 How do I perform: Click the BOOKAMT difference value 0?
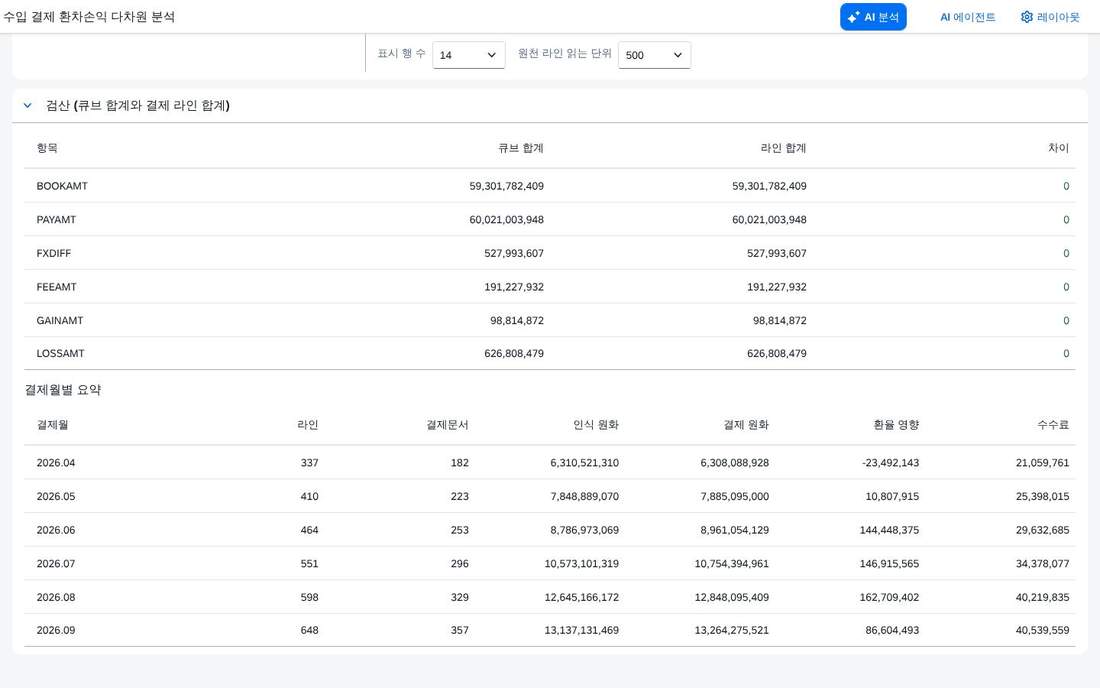(x=1066, y=186)
